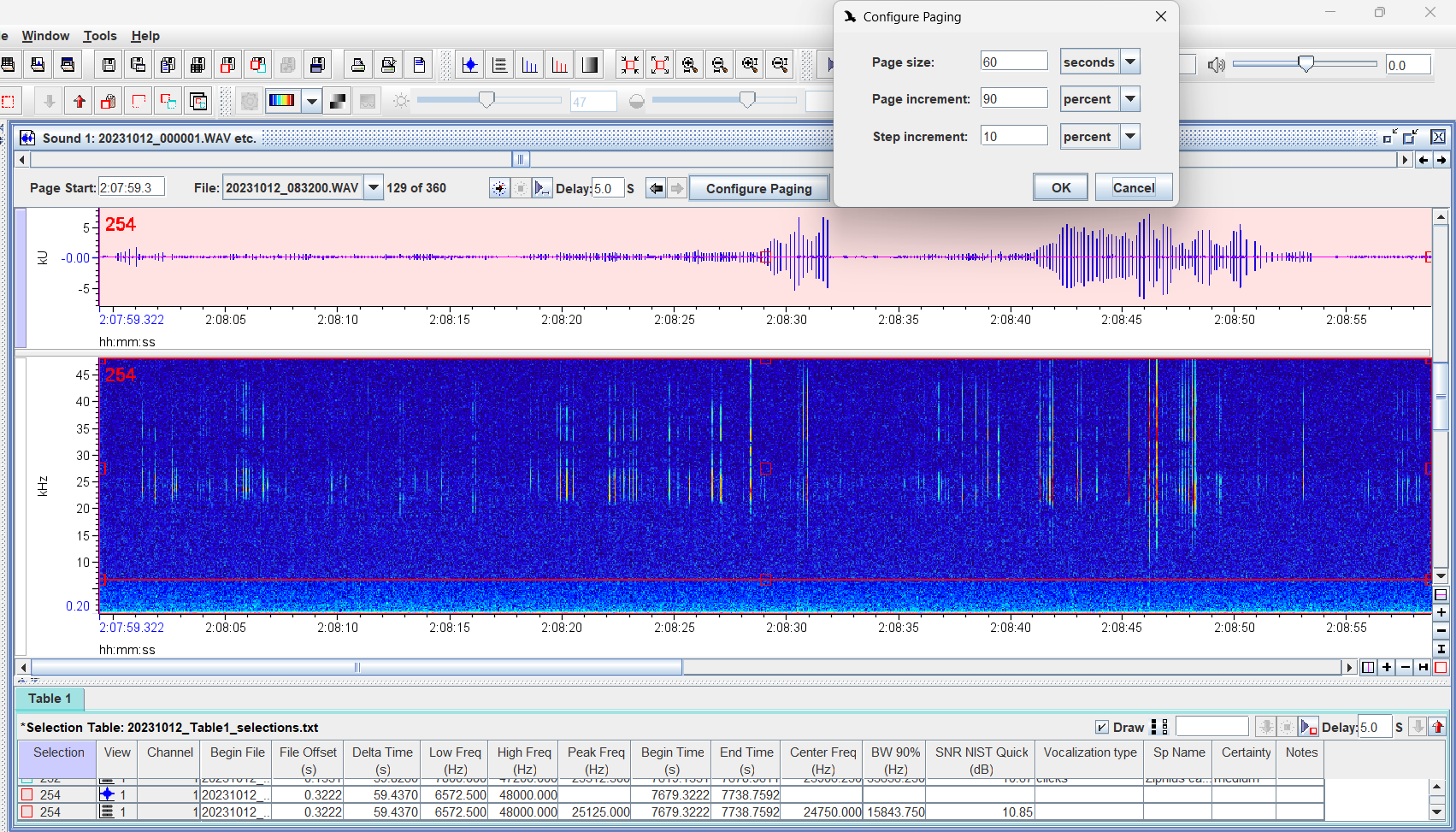The image size is (1456, 832).
Task: Click the Begin Time column header
Action: coord(672,759)
